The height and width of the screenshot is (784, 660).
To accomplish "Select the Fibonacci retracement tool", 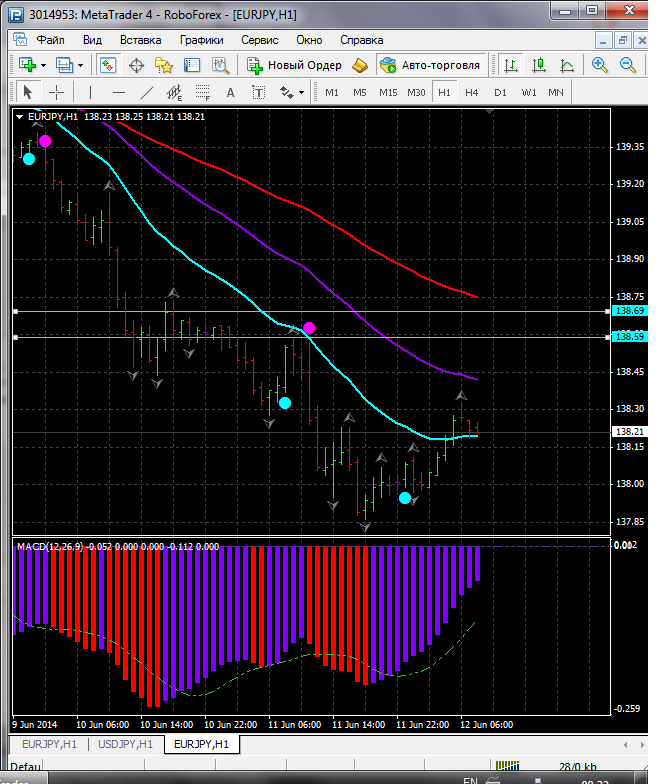I will 202,92.
